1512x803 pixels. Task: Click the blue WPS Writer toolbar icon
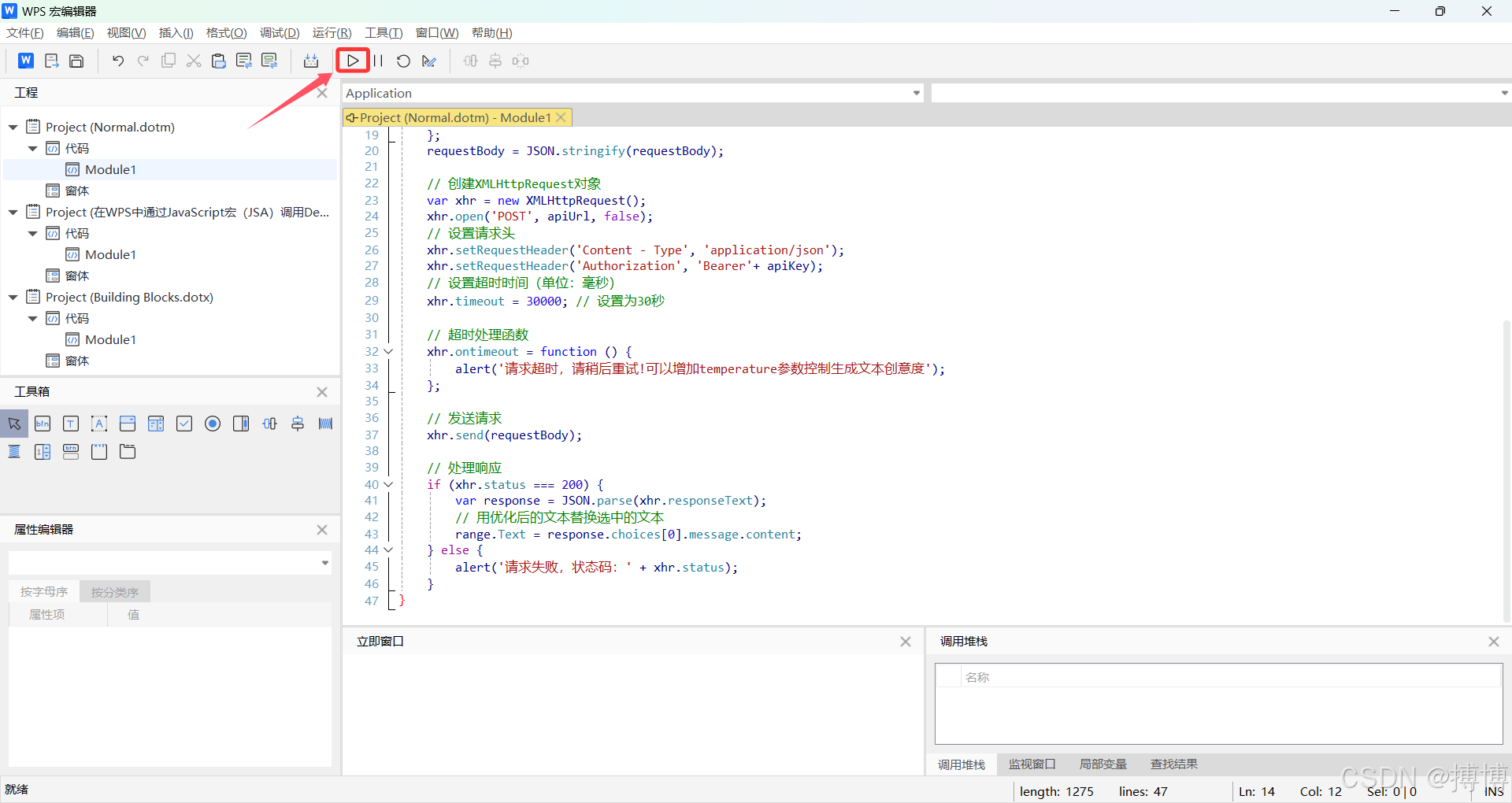(x=26, y=61)
